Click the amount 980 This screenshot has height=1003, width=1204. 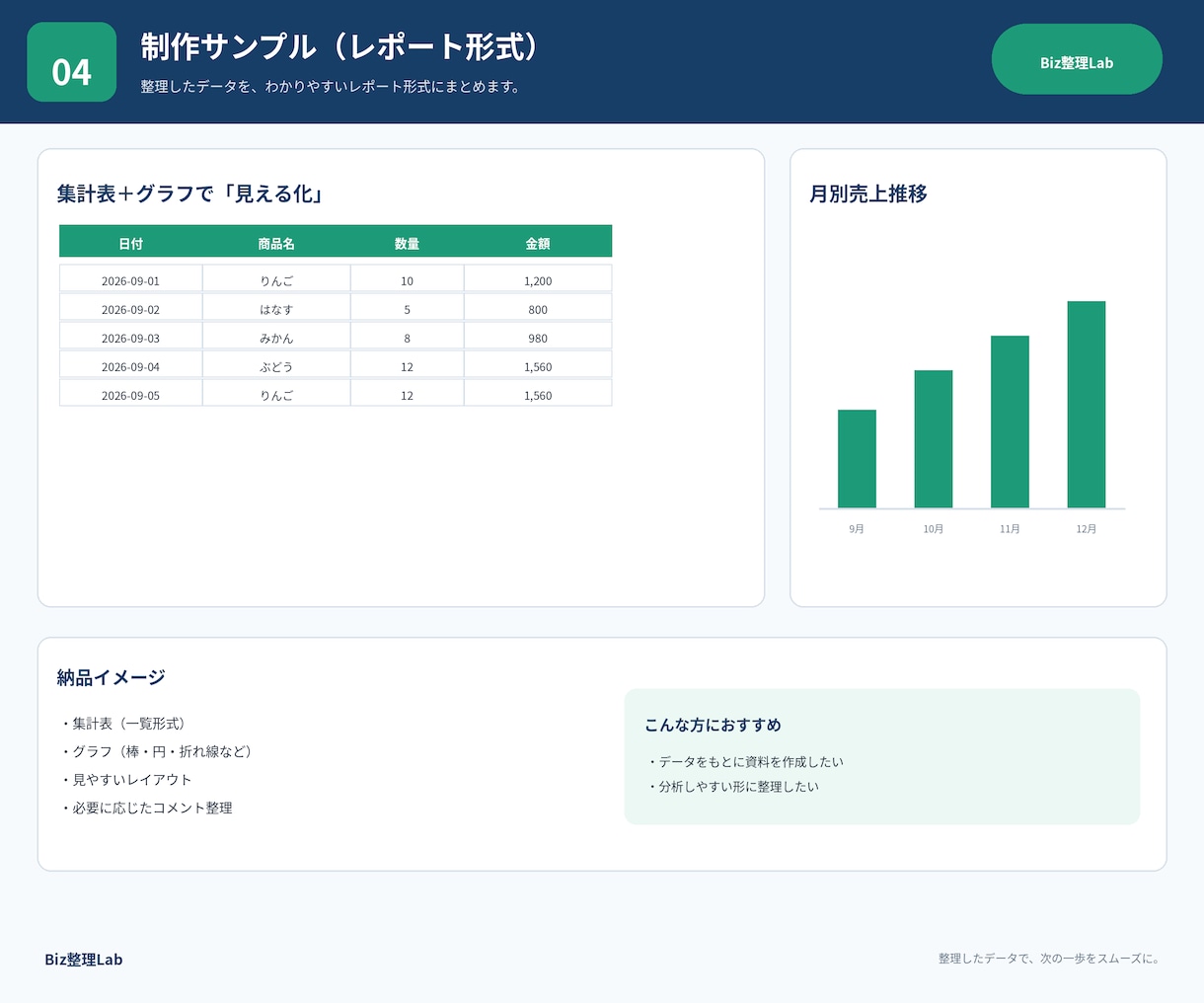[x=538, y=338]
